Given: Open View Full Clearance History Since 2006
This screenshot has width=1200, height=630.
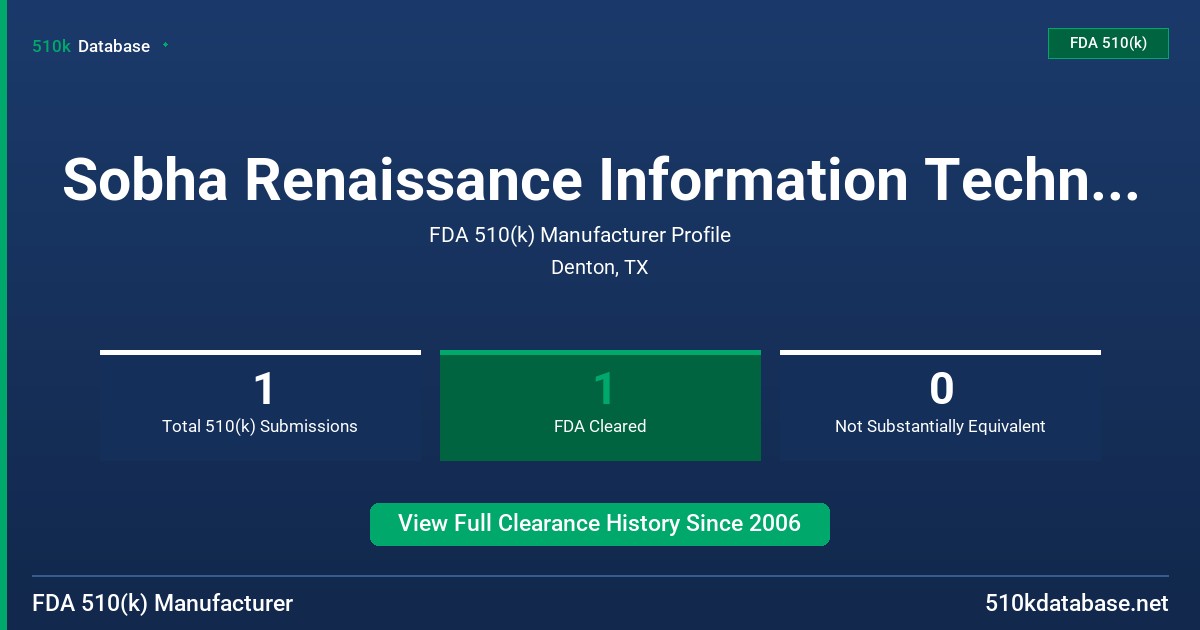Looking at the screenshot, I should [600, 524].
